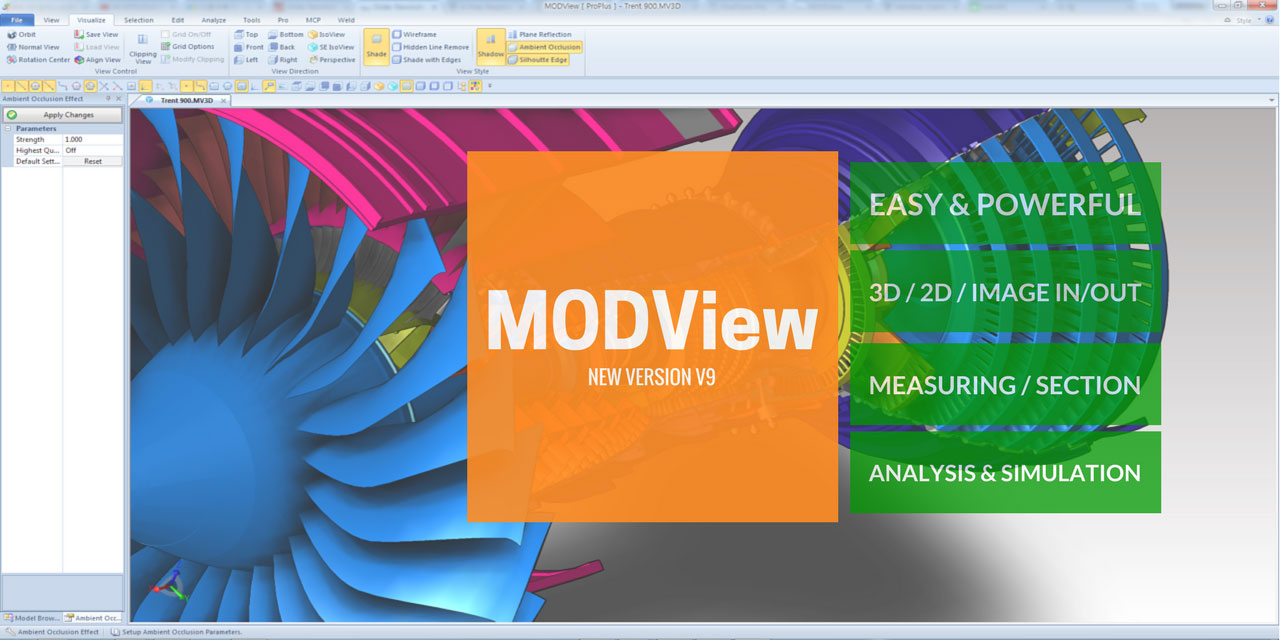This screenshot has width=1280, height=640.
Task: Click the Align View command
Action: click(x=97, y=59)
